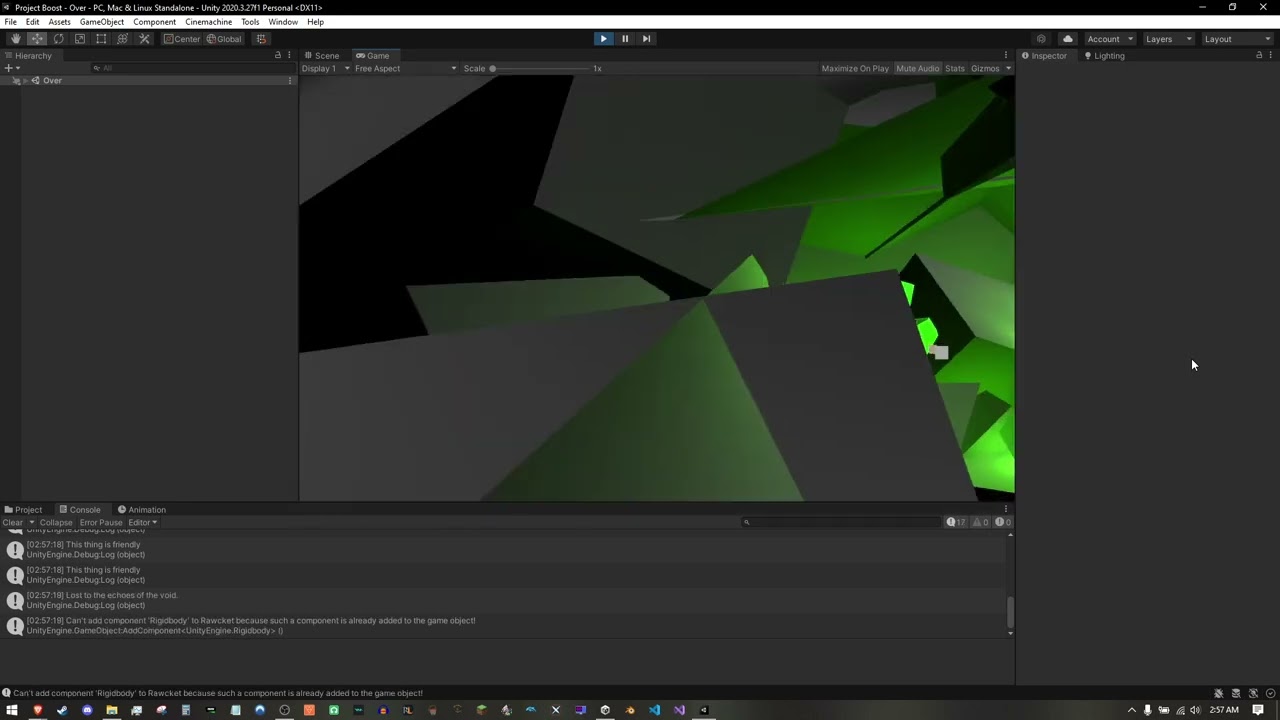Open the Console Editor dropdown
The width and height of the screenshot is (1280, 720).
click(143, 522)
